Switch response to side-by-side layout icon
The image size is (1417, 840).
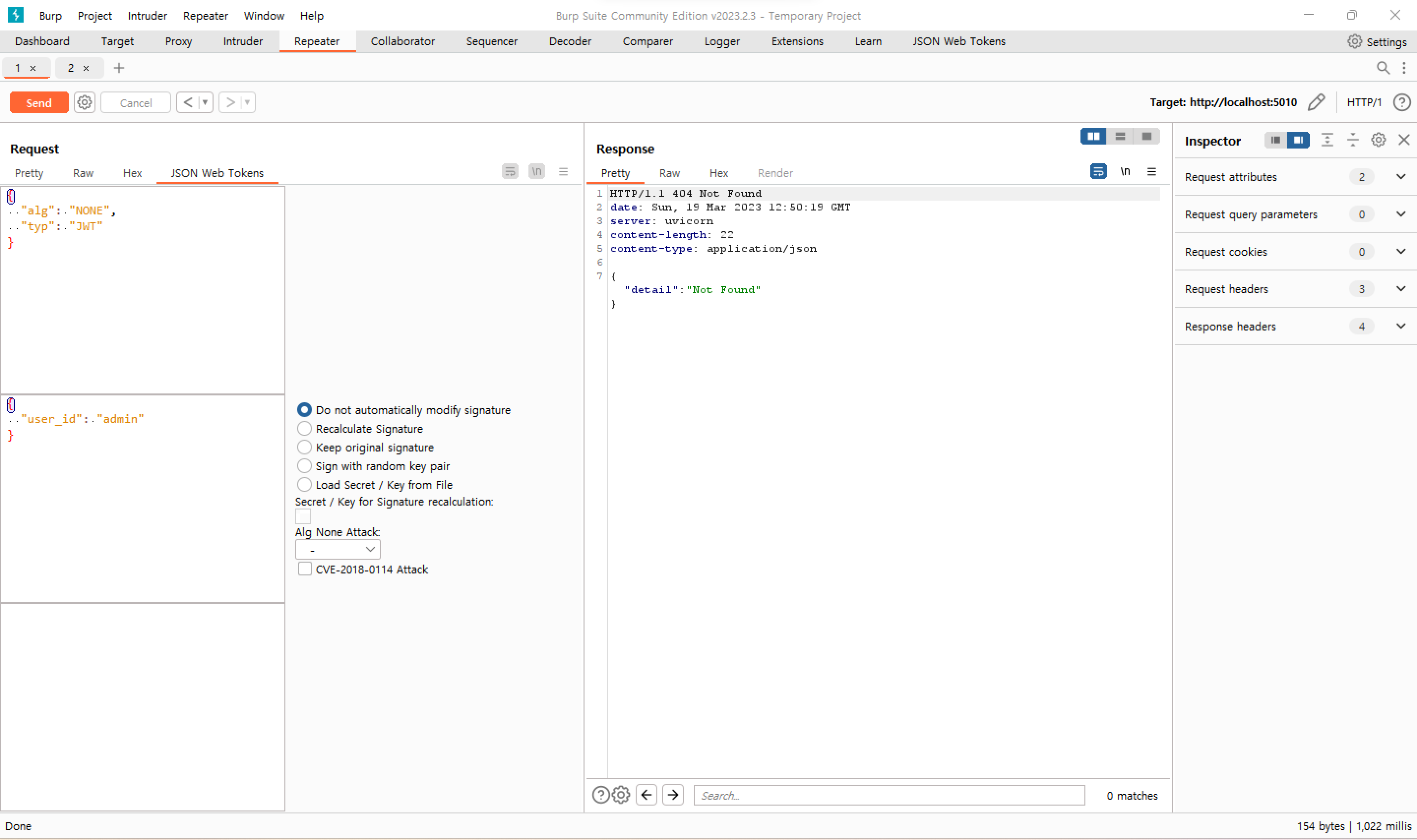click(1093, 136)
